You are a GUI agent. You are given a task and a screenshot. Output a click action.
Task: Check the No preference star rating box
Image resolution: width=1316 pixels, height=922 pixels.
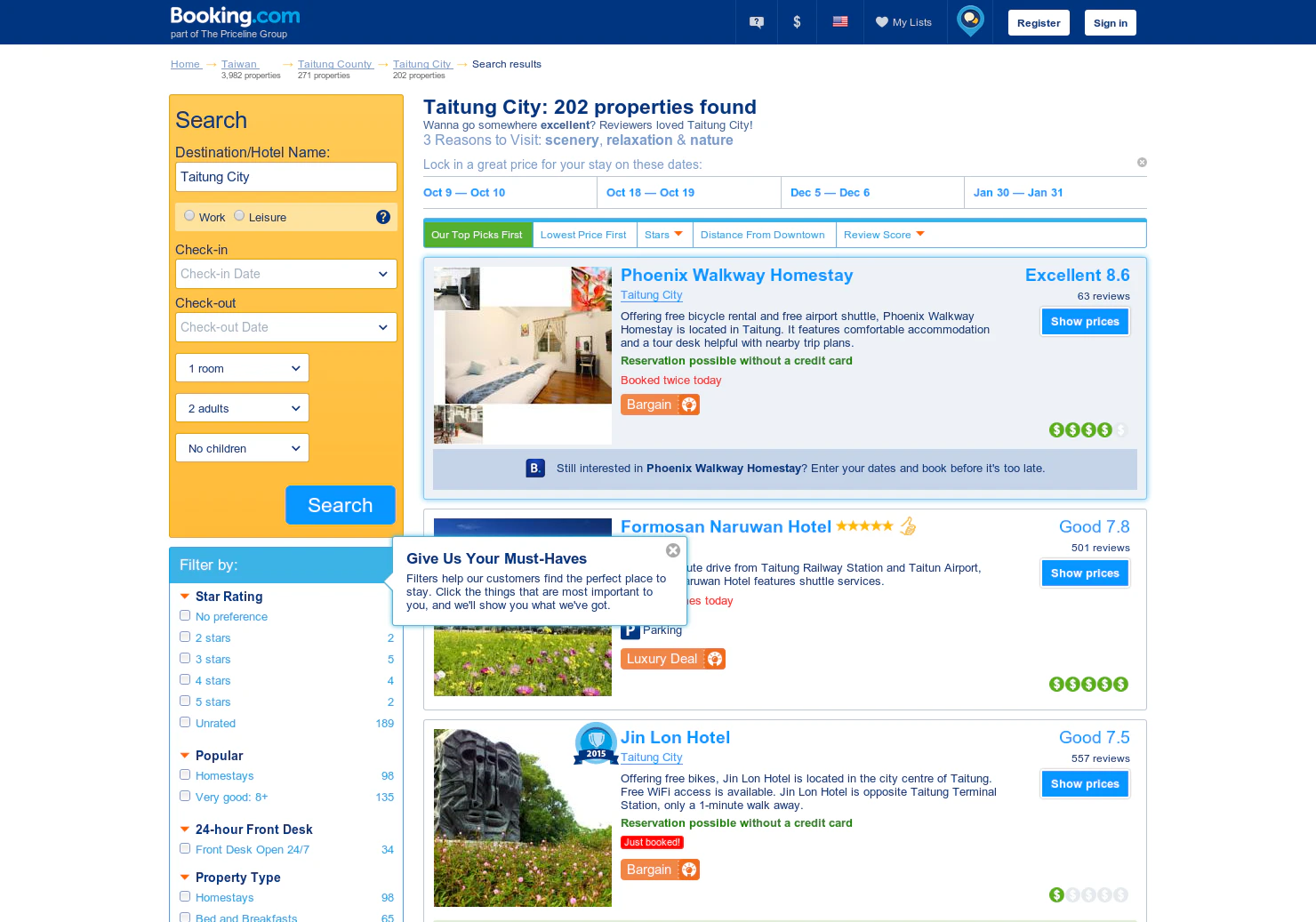click(185, 615)
